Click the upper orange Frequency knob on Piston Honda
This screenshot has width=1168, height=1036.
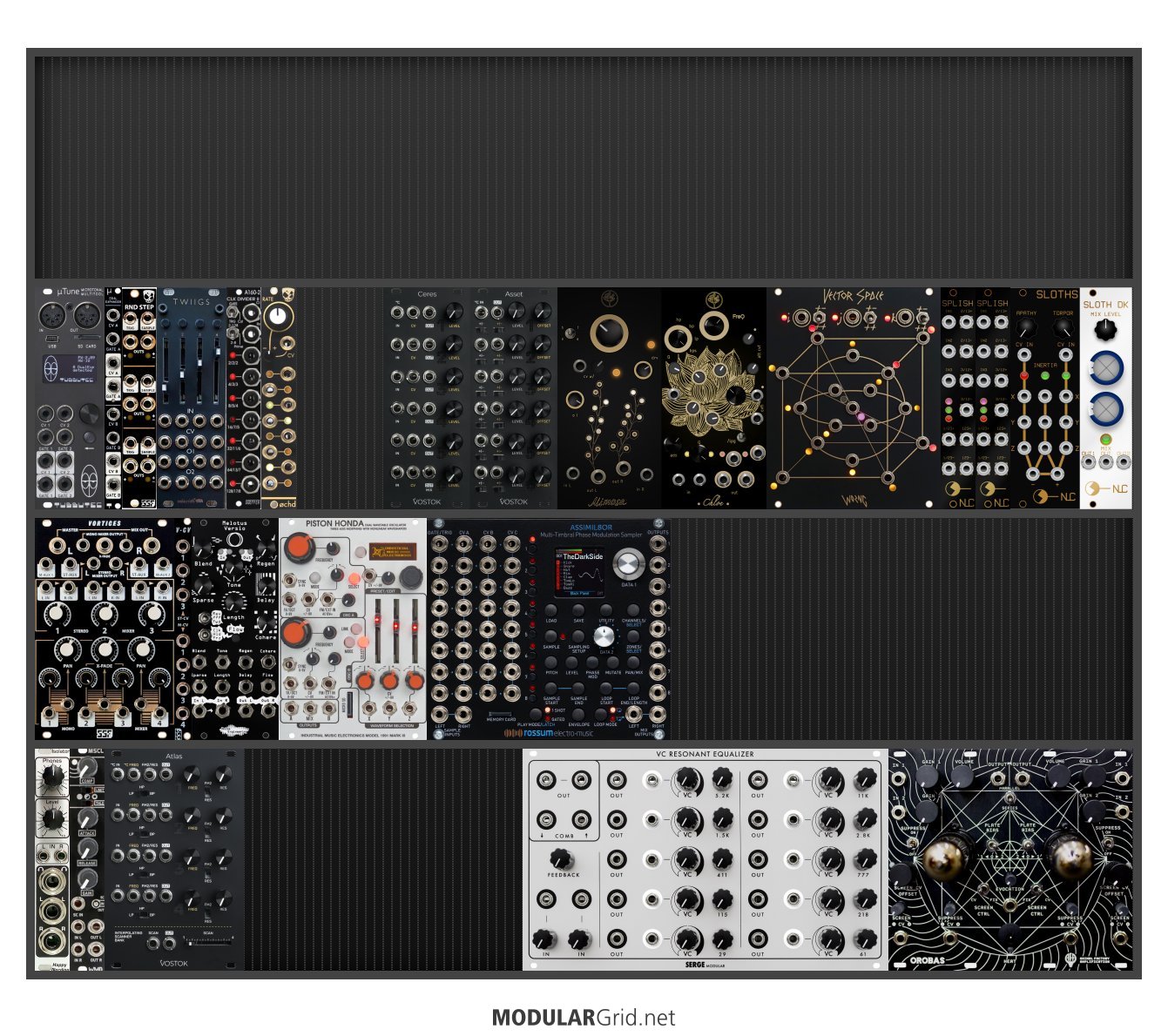[300, 547]
